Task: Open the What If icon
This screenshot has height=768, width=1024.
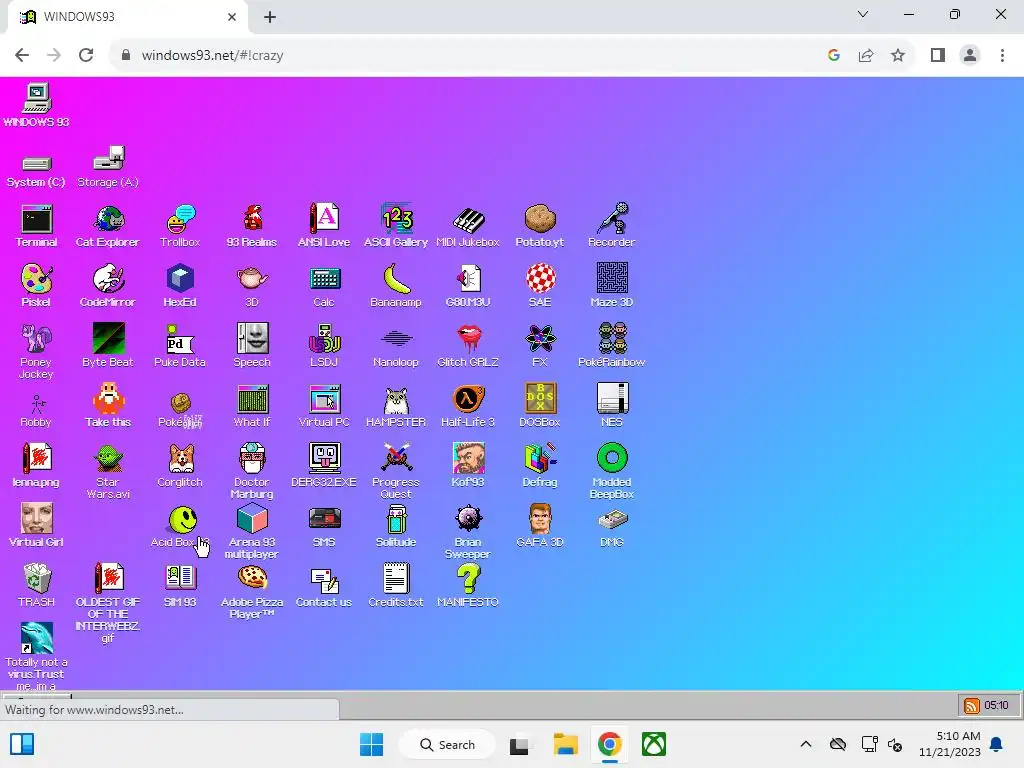Action: coord(251,406)
